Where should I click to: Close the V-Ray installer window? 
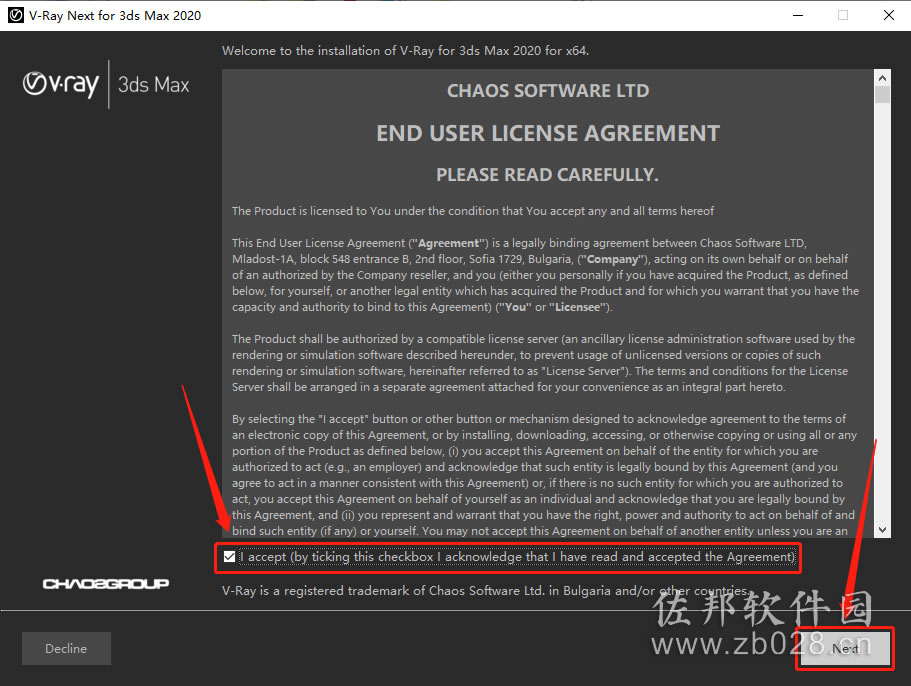click(x=888, y=16)
